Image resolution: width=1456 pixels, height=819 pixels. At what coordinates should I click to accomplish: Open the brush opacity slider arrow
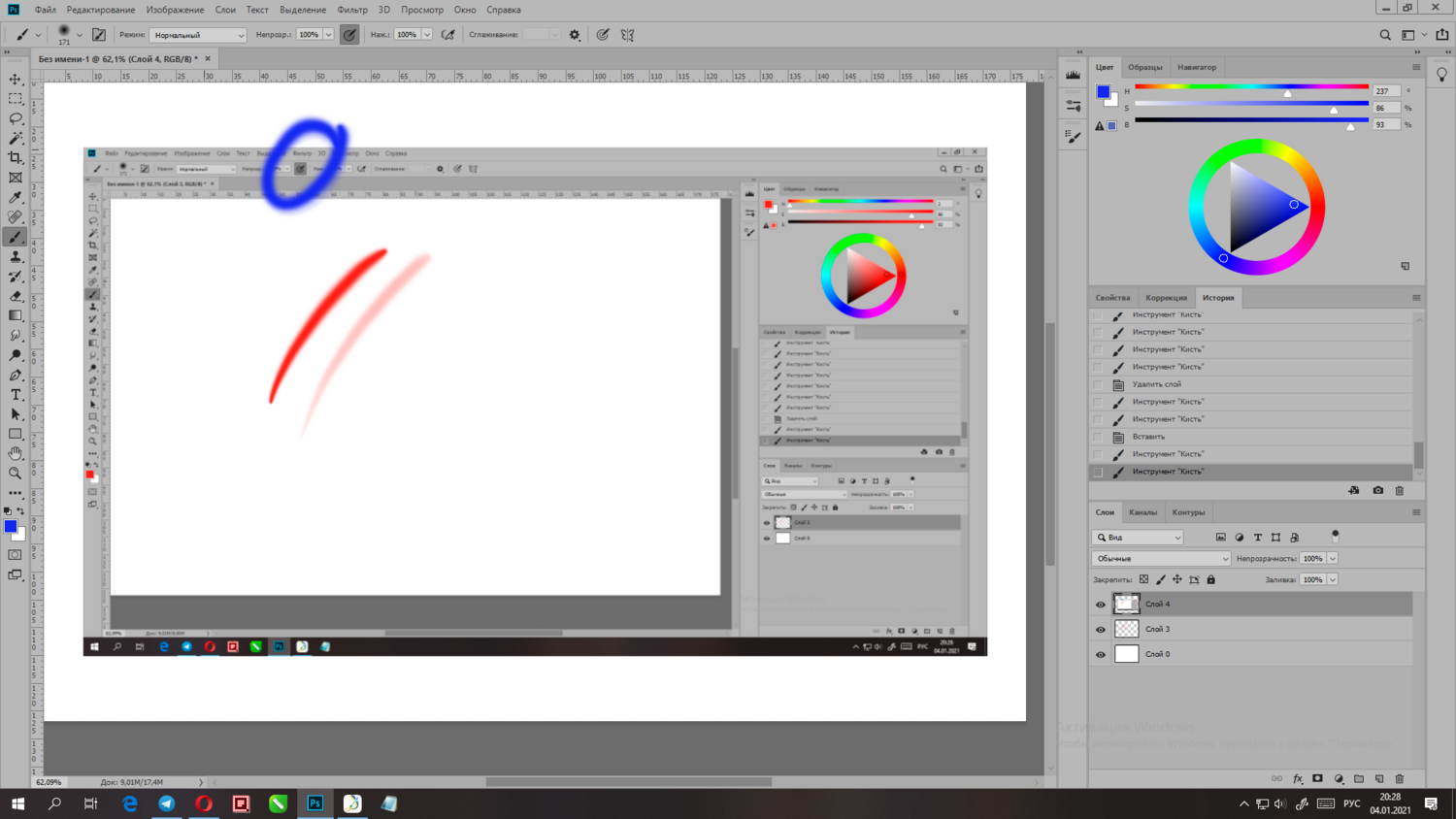(x=328, y=35)
